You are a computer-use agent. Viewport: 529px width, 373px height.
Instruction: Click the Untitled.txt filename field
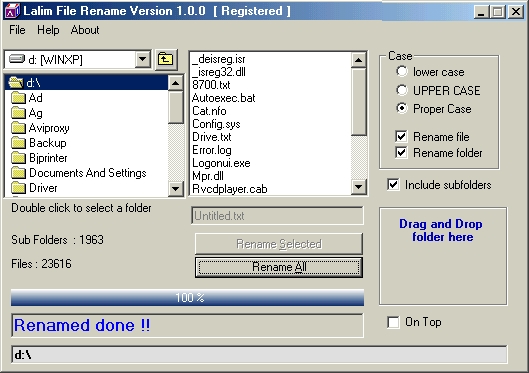(277, 216)
